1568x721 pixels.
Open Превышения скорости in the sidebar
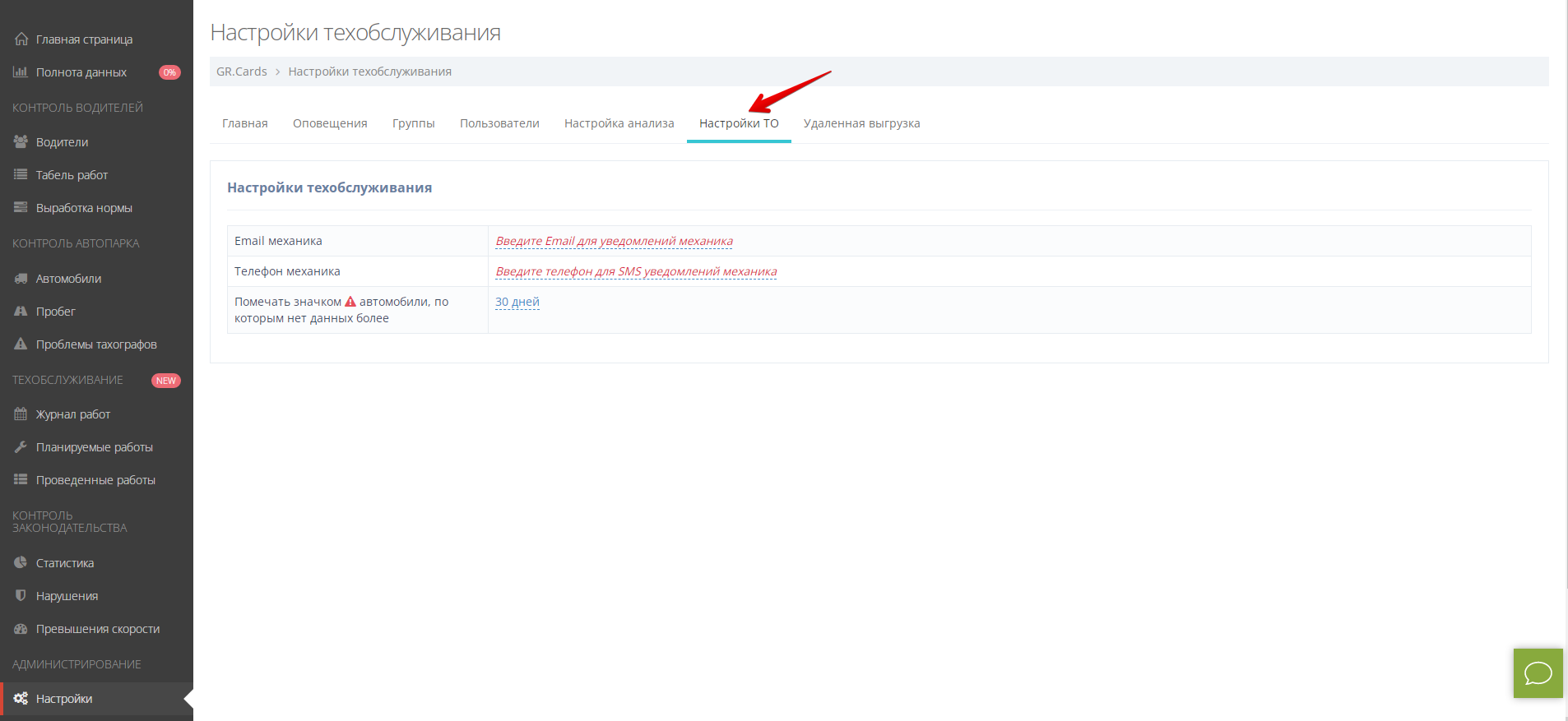(x=97, y=629)
